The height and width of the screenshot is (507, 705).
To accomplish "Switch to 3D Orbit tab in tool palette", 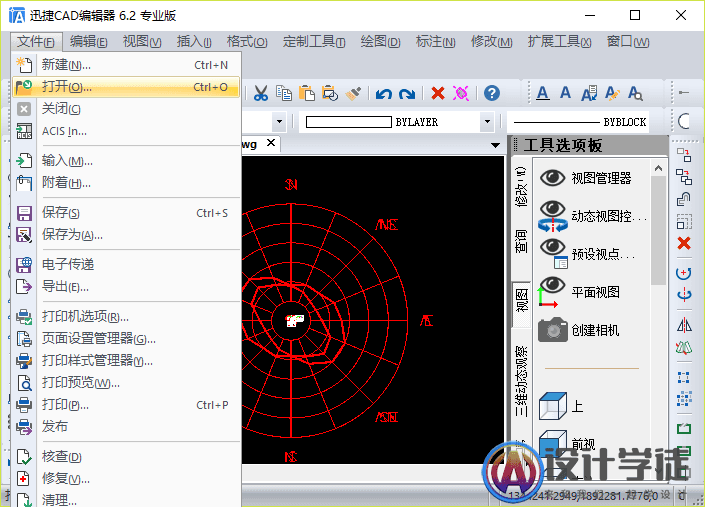I will point(521,381).
